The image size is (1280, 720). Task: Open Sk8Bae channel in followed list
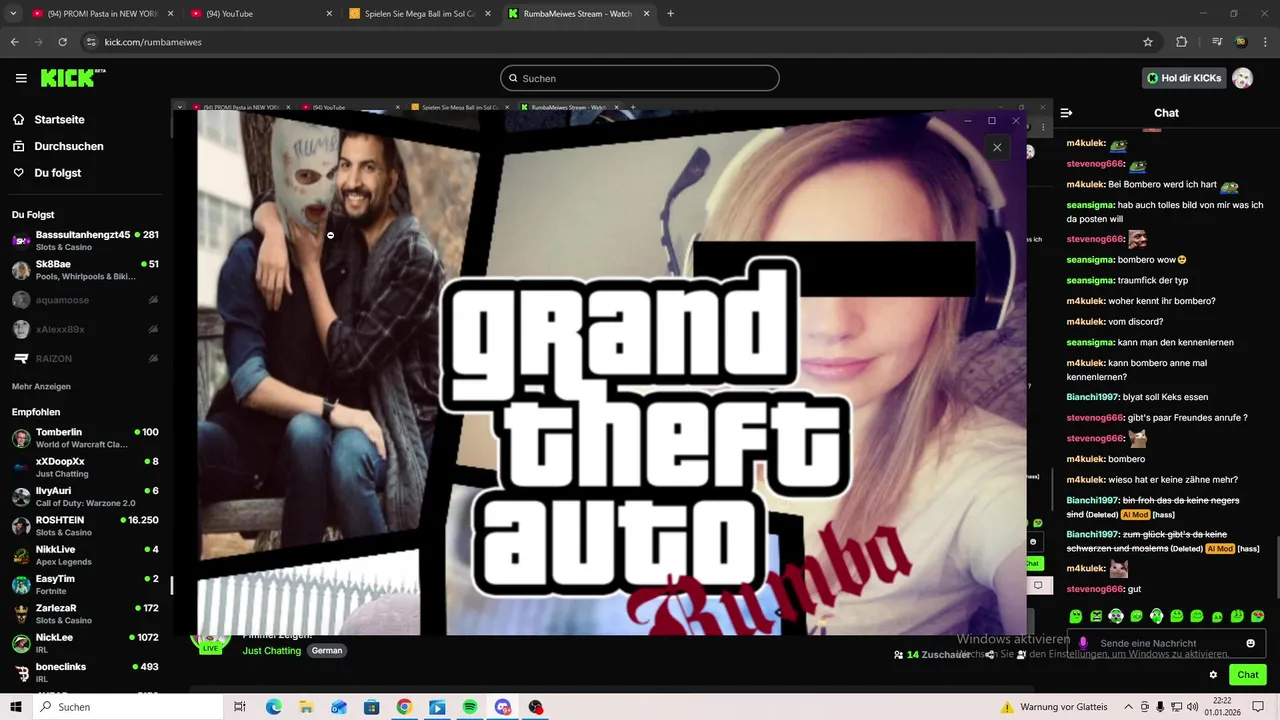(86, 270)
